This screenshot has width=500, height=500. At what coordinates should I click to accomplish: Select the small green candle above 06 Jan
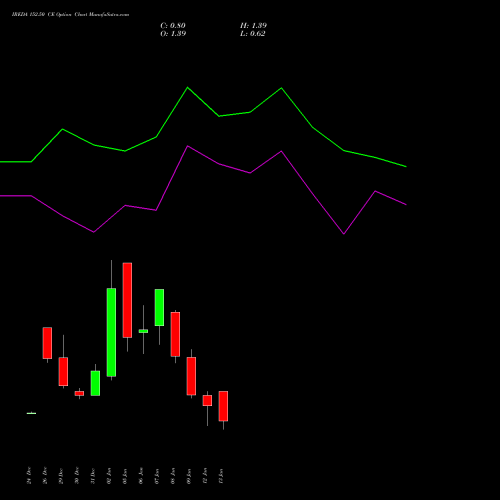[x=143, y=331]
